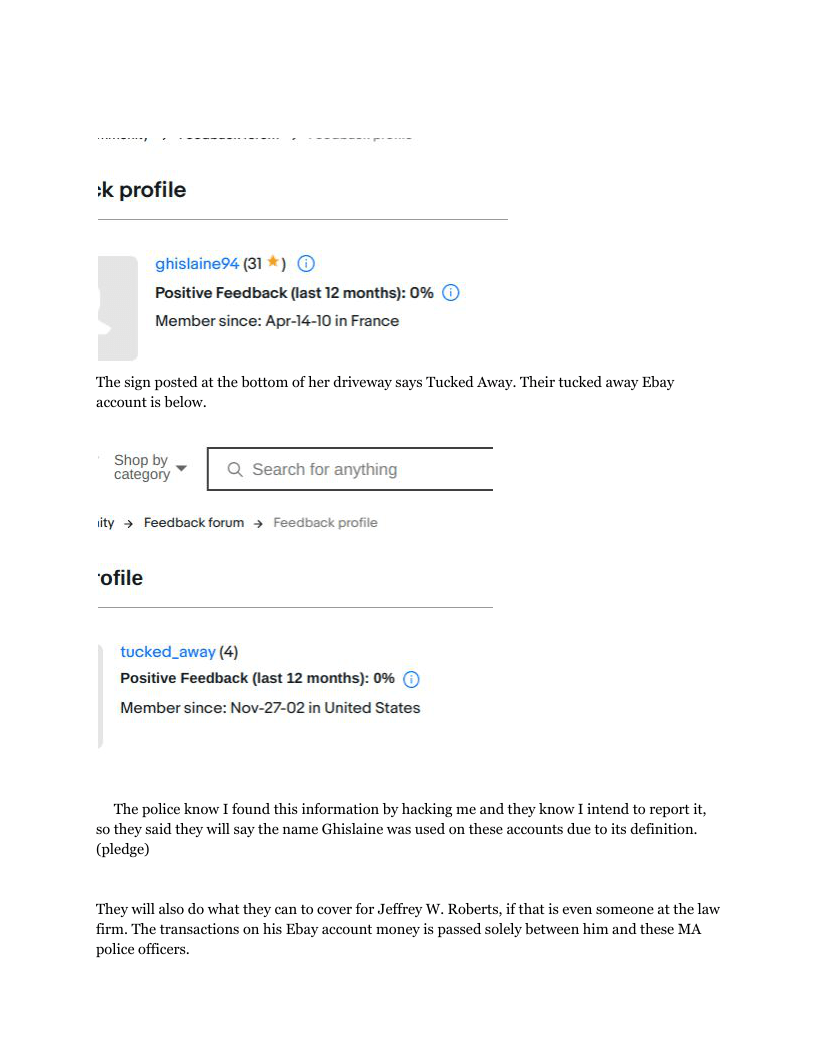Image resolution: width=816 pixels, height=1056 pixels.
Task: Click the feedback score (31) beside ghislaine94
Action: [253, 264]
